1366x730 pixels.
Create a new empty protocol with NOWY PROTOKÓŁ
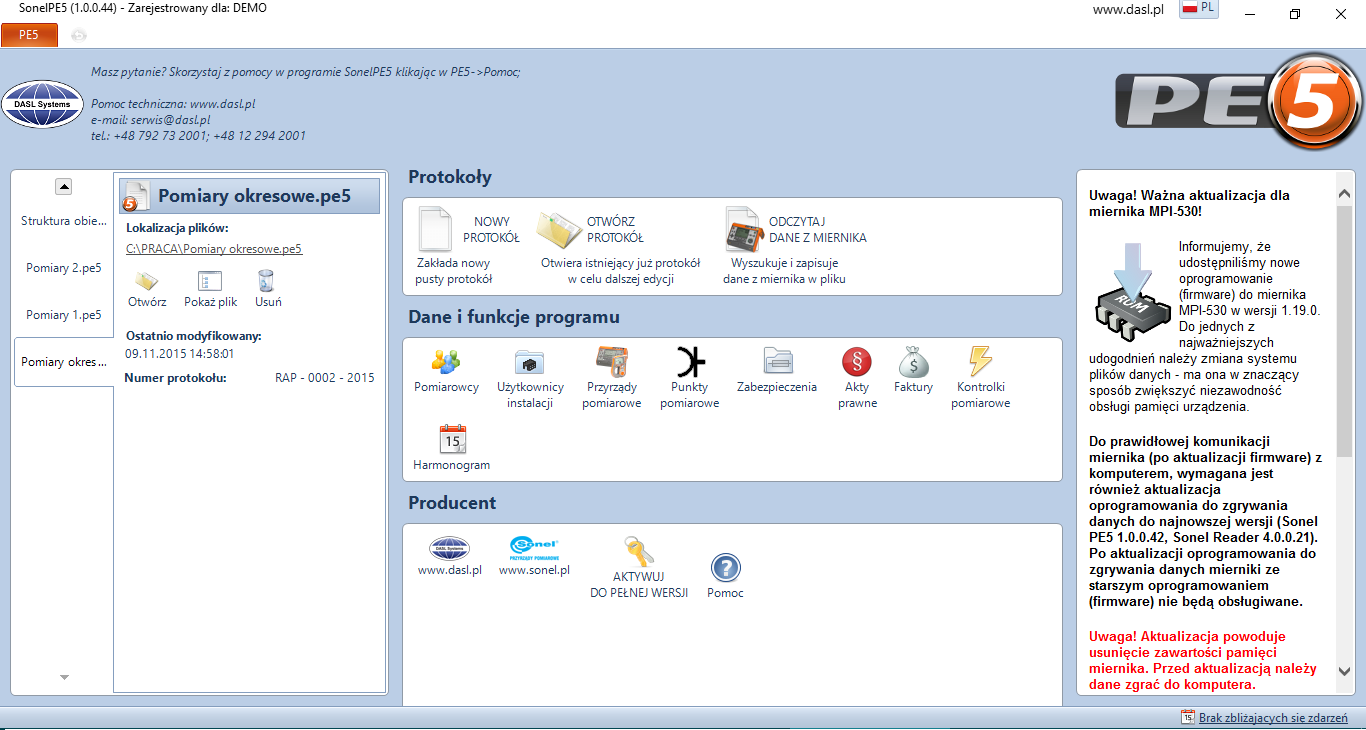tap(467, 247)
